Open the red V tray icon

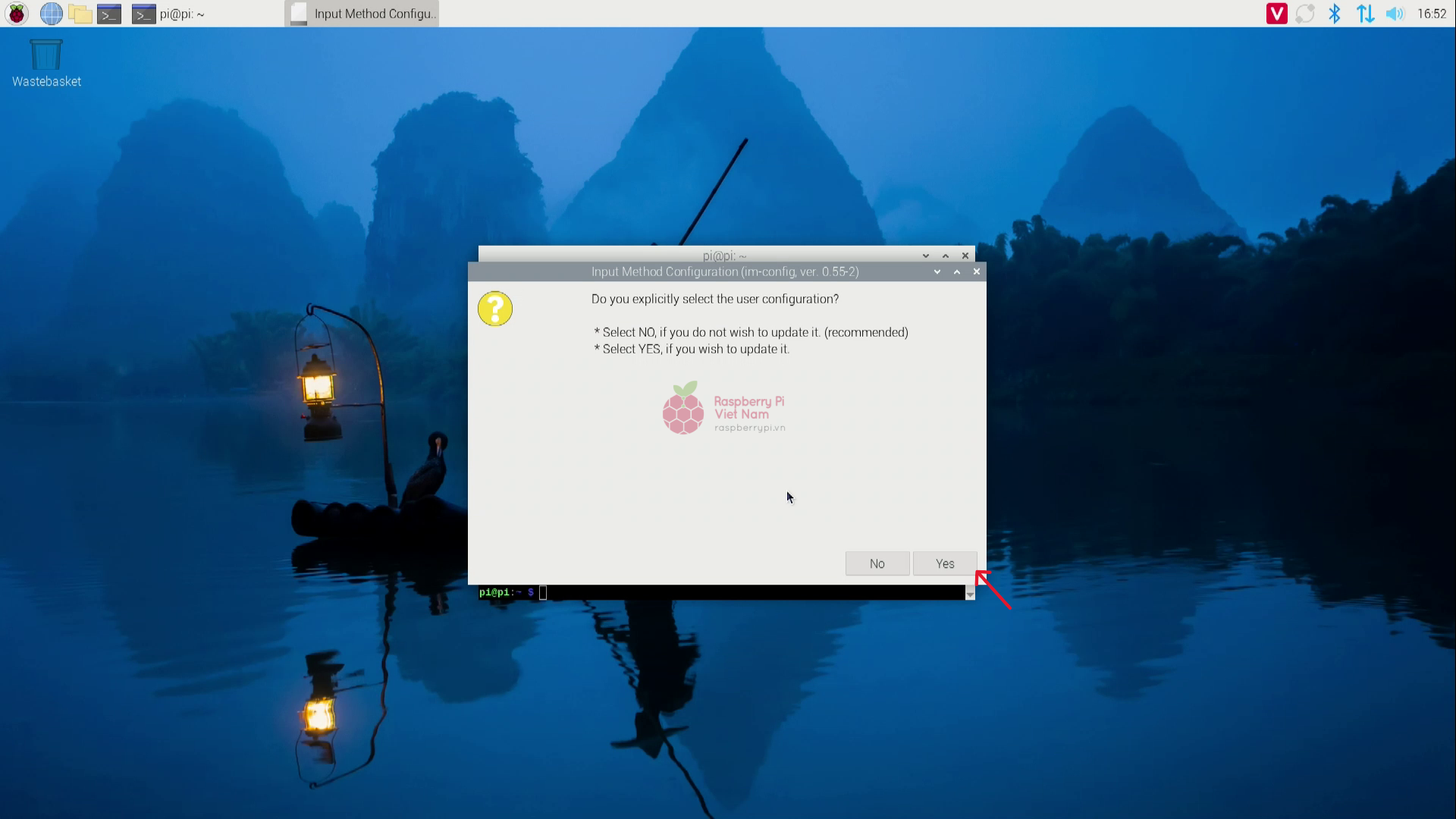(1276, 14)
